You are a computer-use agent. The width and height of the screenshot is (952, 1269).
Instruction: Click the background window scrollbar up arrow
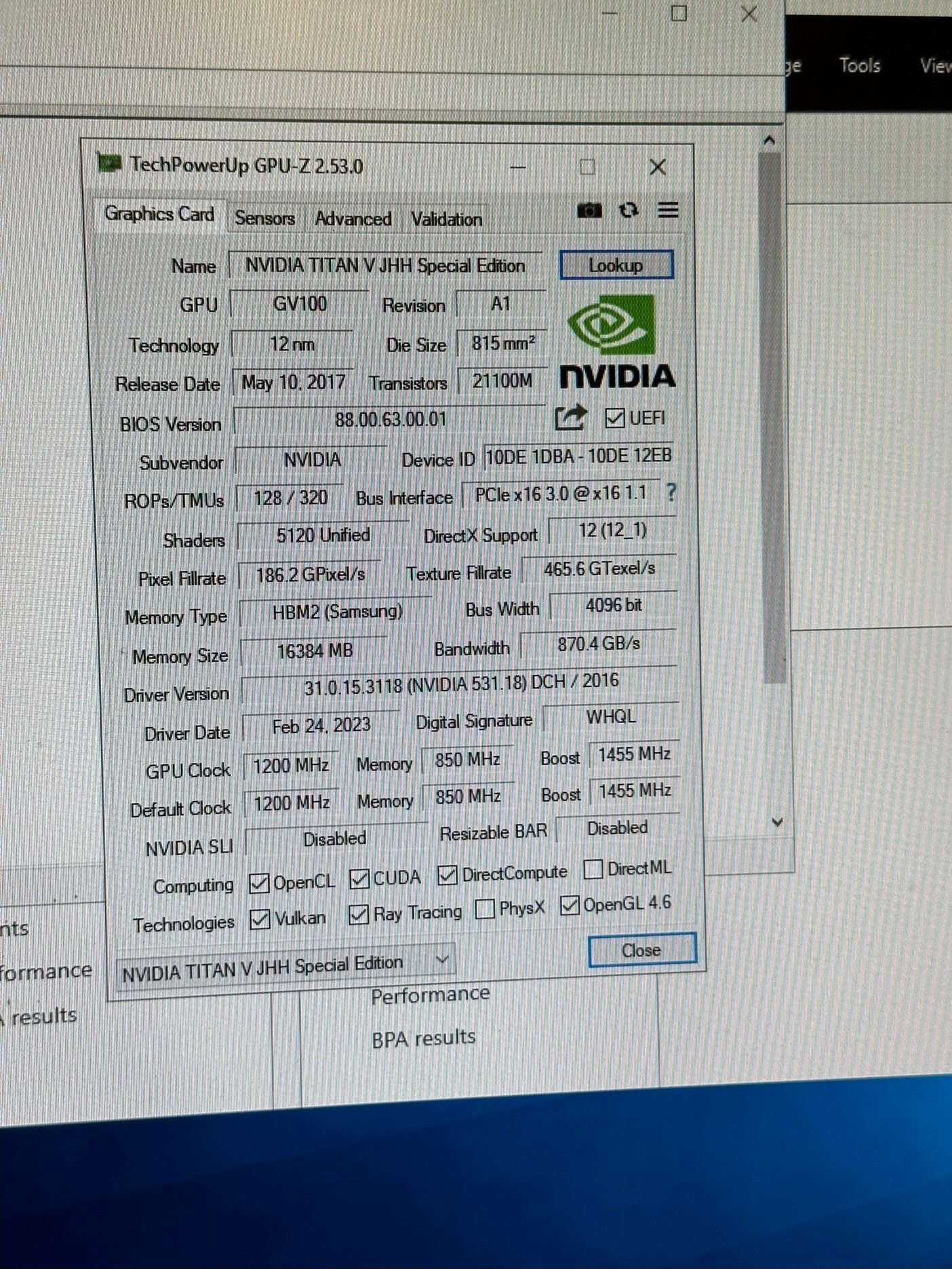[x=769, y=140]
